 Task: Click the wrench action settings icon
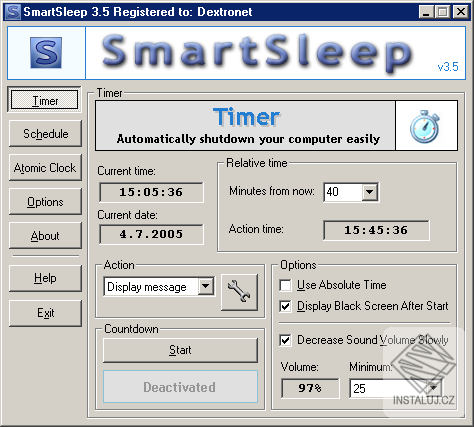(239, 292)
